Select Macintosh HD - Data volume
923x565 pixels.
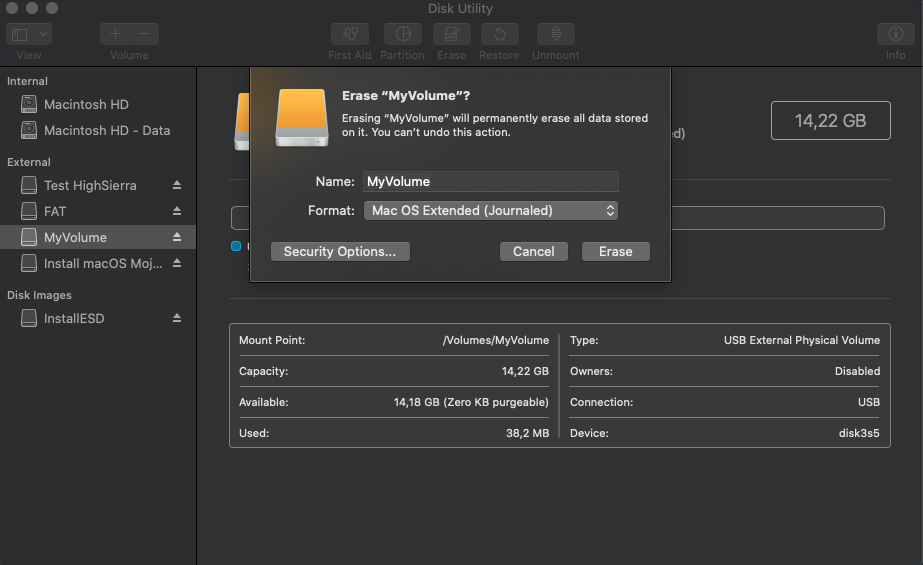98,131
